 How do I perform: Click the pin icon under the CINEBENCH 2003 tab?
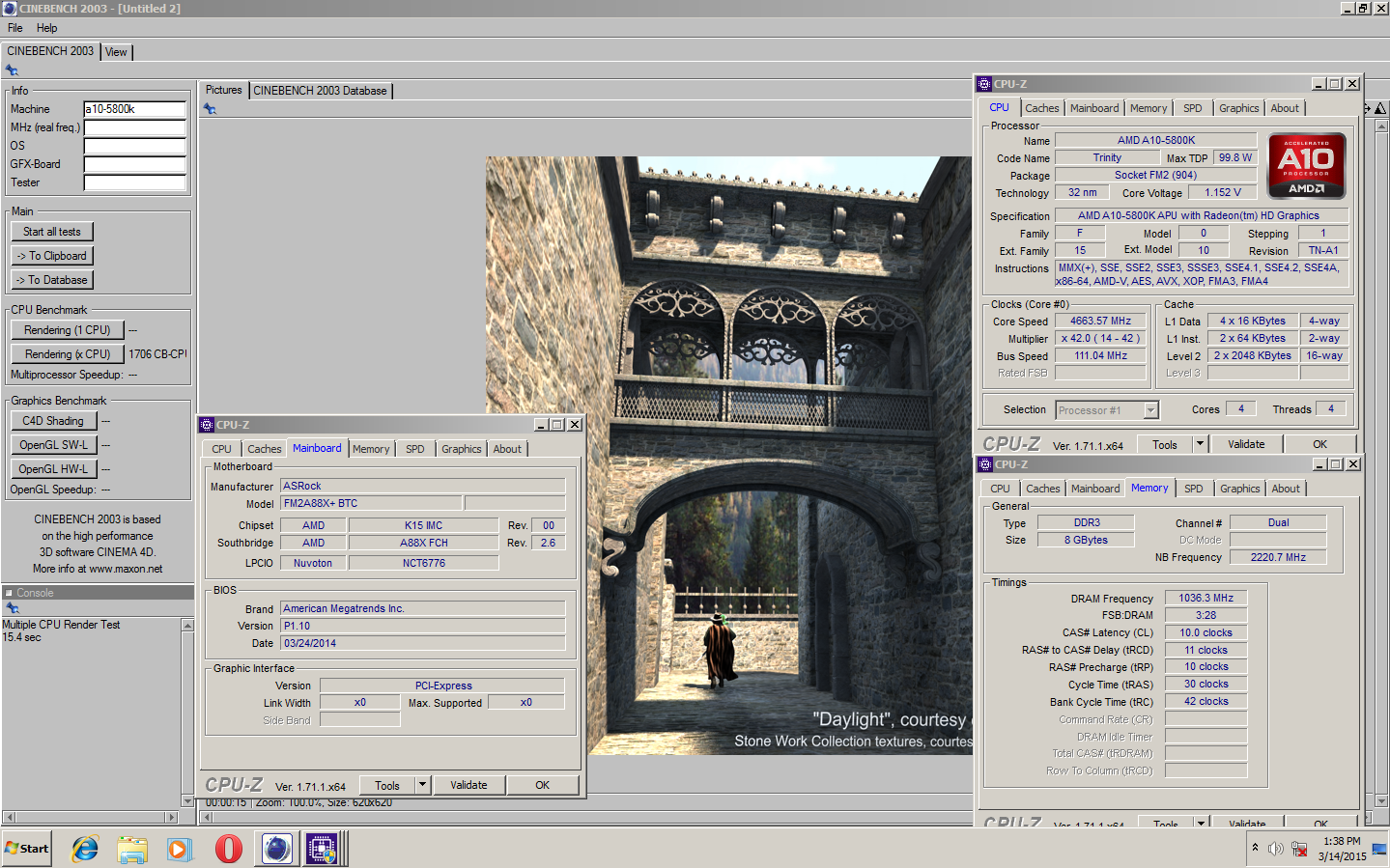(x=12, y=70)
